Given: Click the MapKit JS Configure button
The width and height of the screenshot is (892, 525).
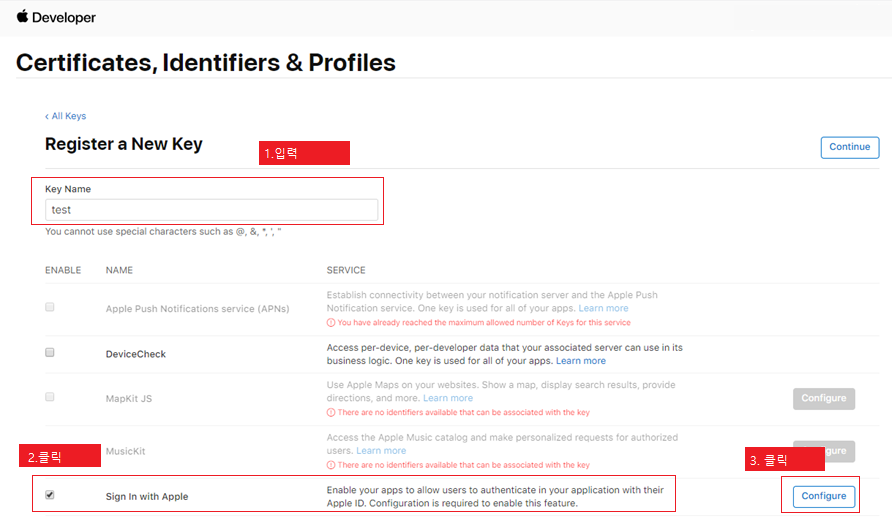Looking at the screenshot, I should click(x=824, y=398).
